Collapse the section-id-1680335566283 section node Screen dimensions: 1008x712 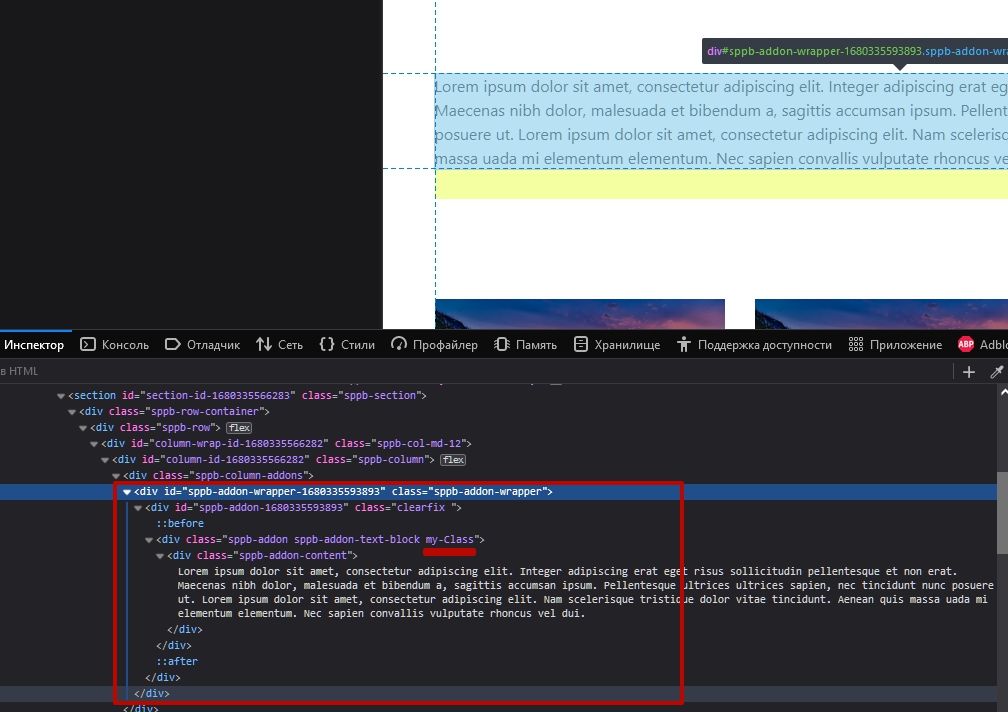[61, 396]
